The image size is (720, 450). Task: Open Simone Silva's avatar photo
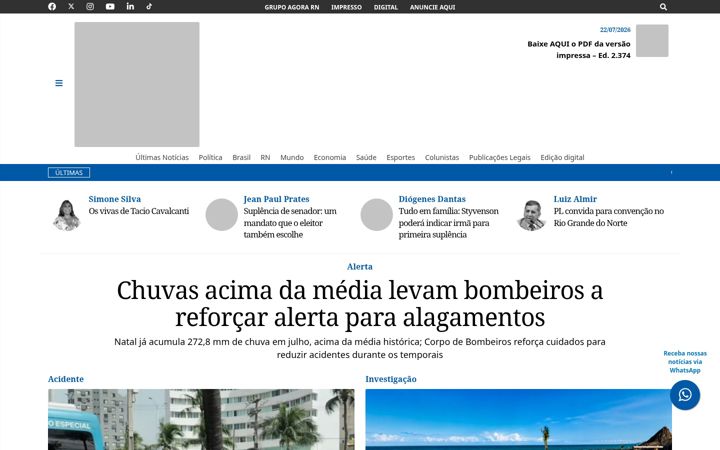(67, 214)
